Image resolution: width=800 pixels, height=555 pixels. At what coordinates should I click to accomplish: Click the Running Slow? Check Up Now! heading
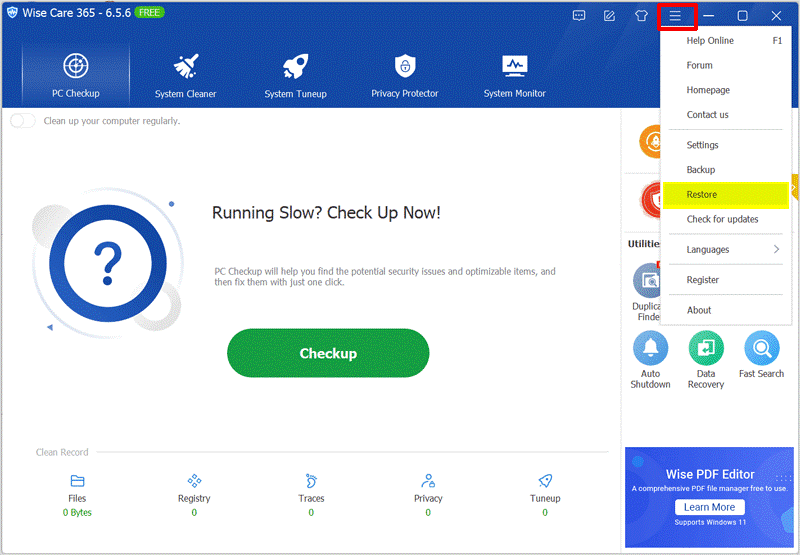click(326, 213)
